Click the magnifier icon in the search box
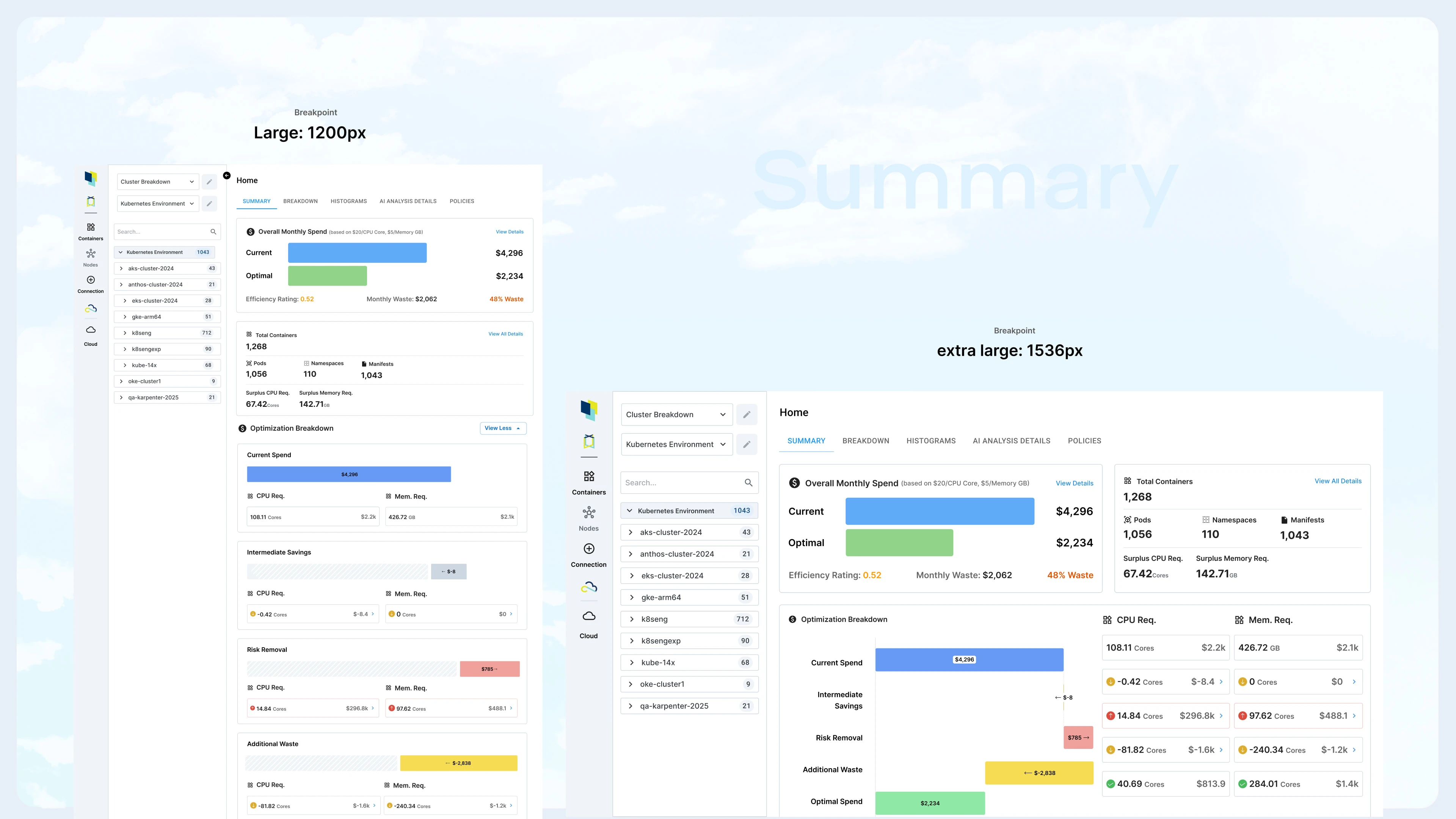 pyautogui.click(x=213, y=231)
